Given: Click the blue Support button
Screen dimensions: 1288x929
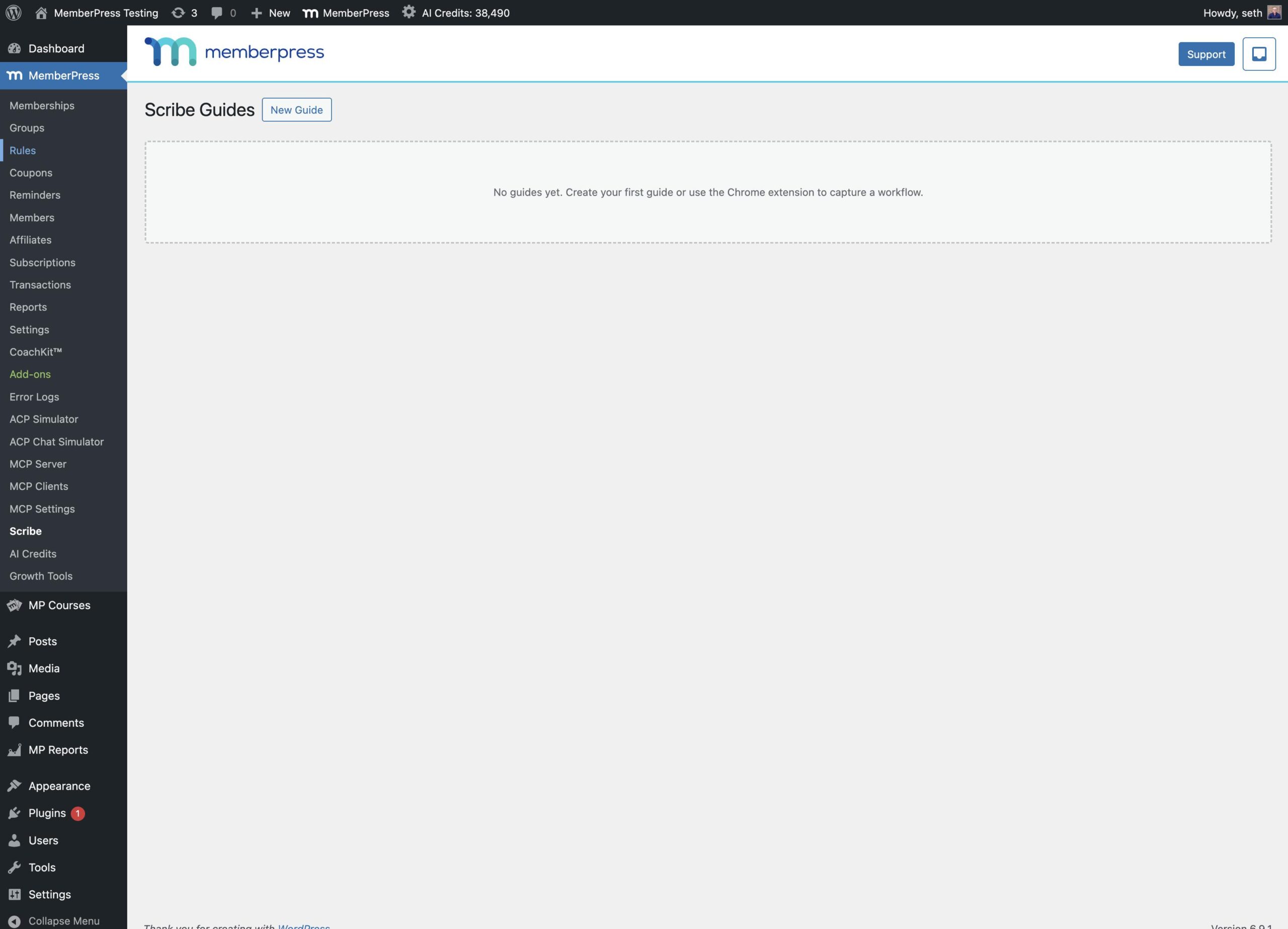Looking at the screenshot, I should [1205, 54].
